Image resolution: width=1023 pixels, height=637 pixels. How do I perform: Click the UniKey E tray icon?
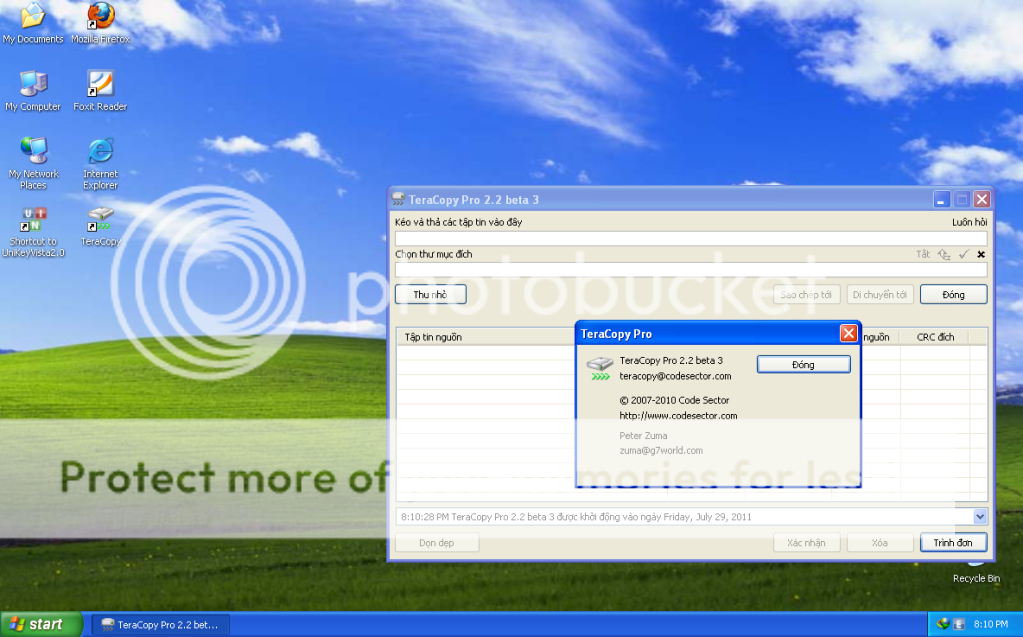pyautogui.click(x=959, y=624)
